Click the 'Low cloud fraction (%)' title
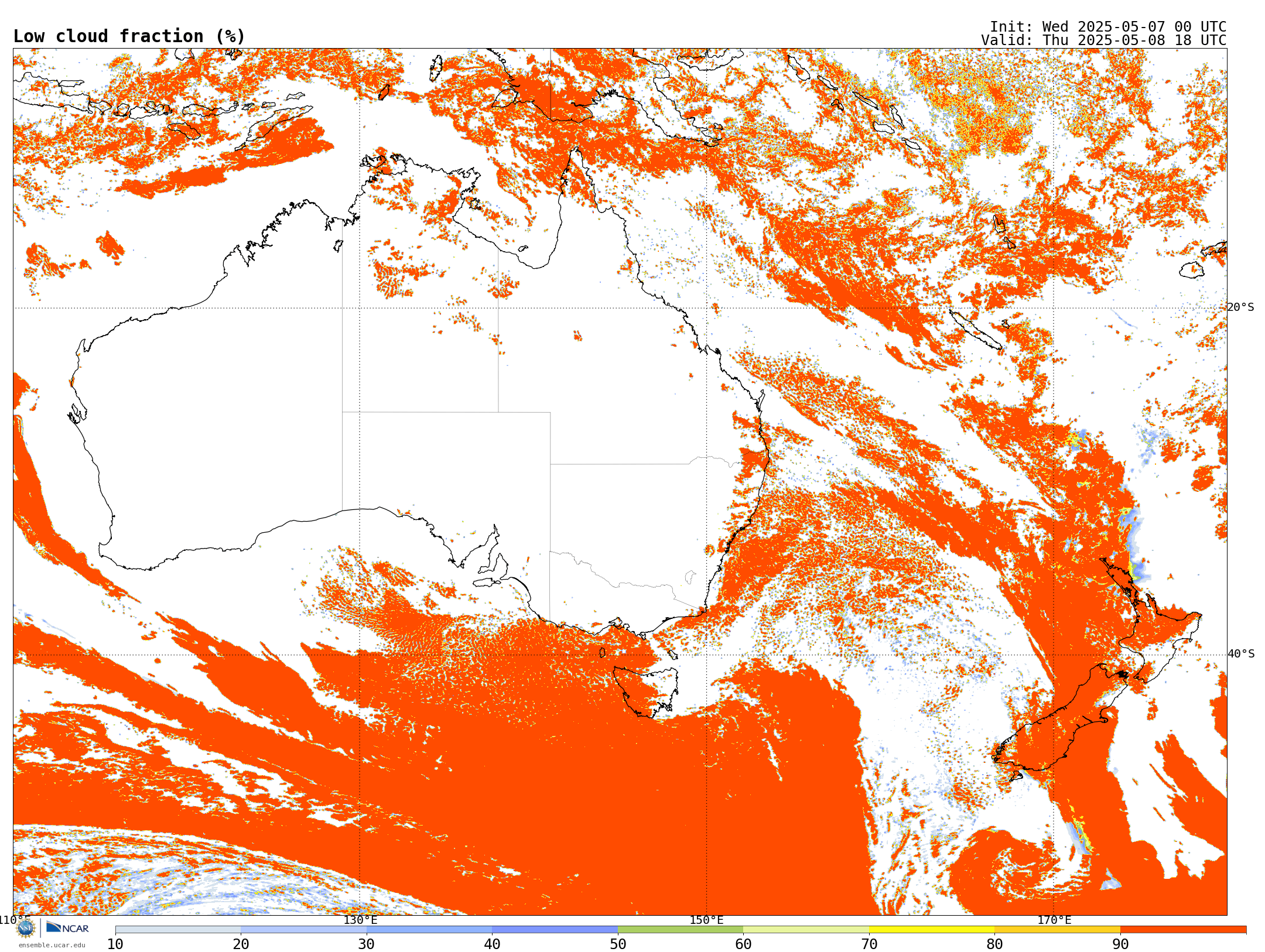This screenshot has height=952, width=1265. 129,36
